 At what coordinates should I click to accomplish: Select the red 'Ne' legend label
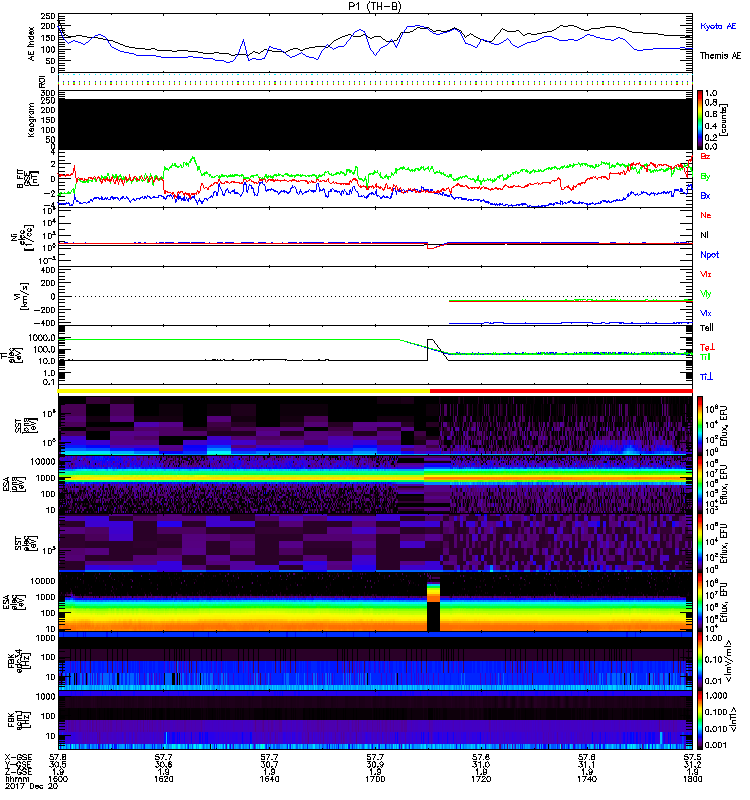(706, 215)
